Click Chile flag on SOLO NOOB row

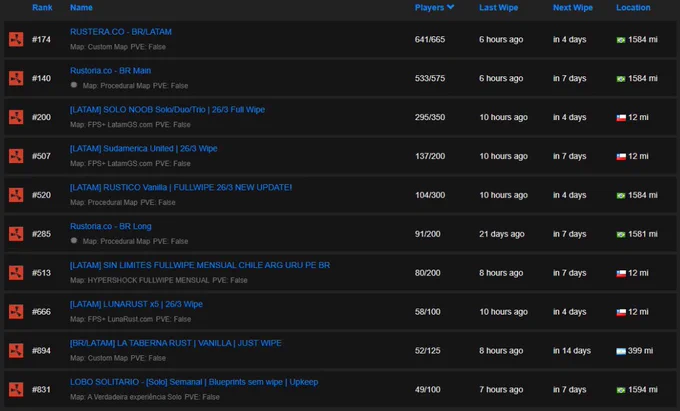621,117
